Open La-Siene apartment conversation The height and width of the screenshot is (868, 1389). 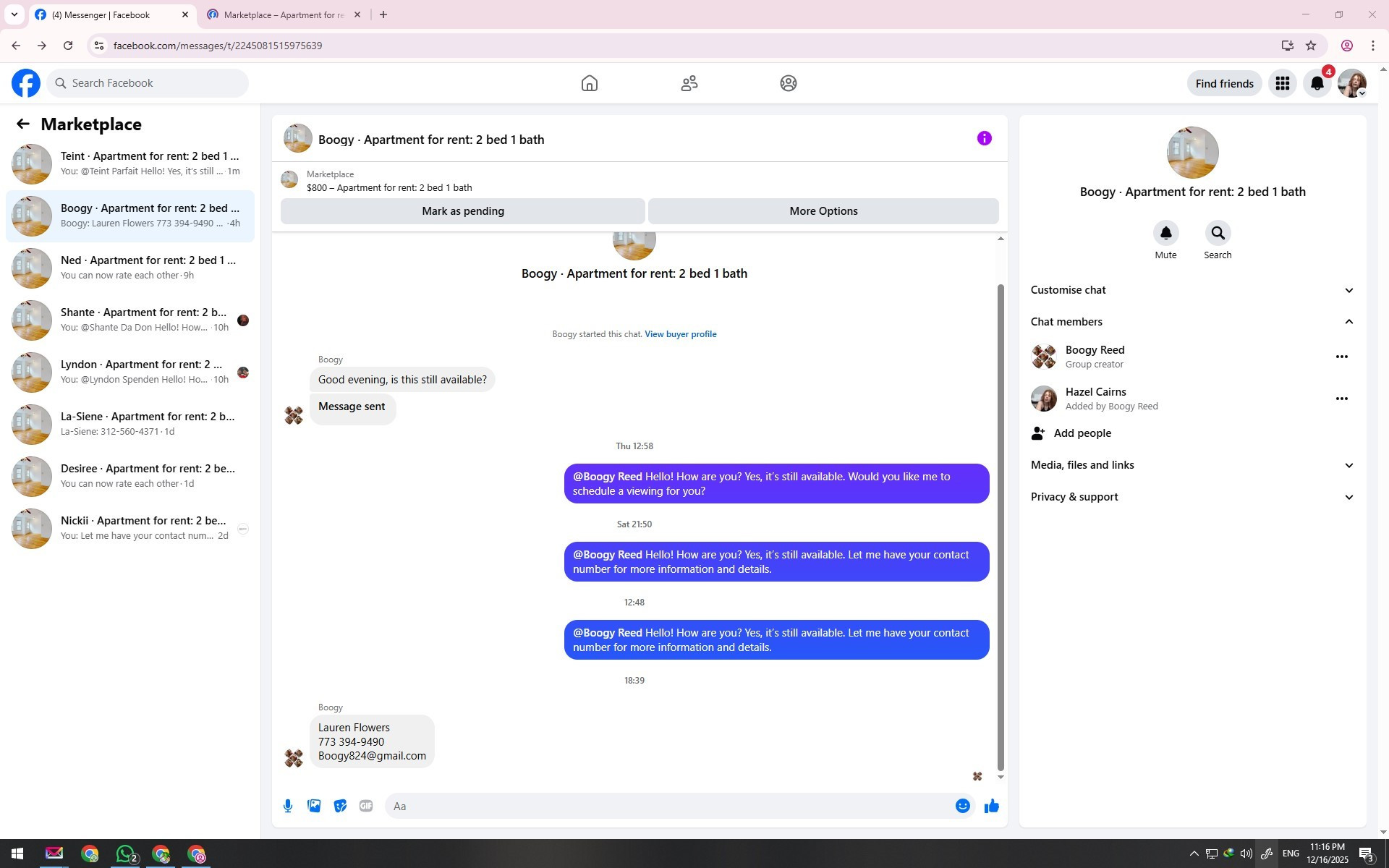130,425
